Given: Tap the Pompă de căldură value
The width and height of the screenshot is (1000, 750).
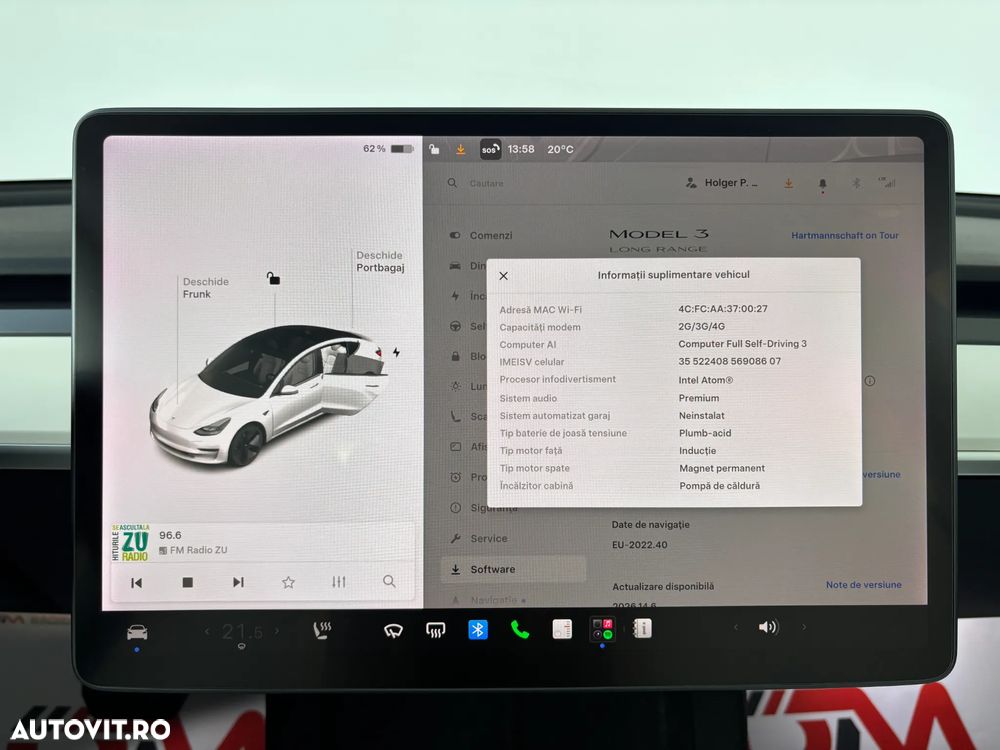Looking at the screenshot, I should 719,486.
